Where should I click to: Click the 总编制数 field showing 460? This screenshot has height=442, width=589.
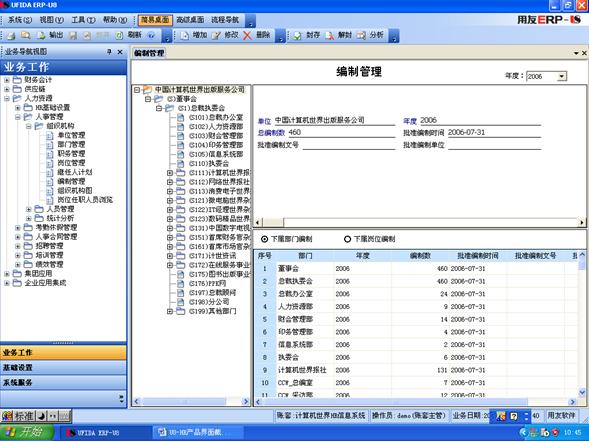click(x=341, y=132)
